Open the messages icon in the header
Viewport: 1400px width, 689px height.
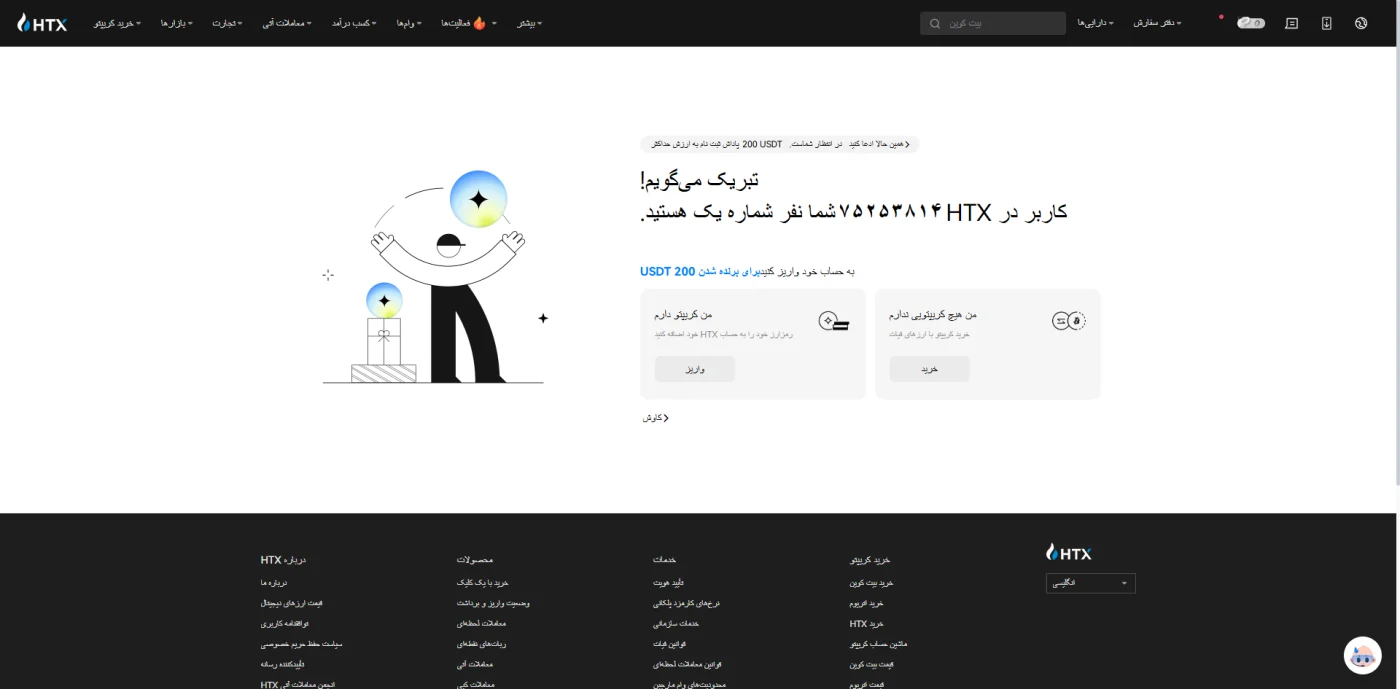[1291, 23]
